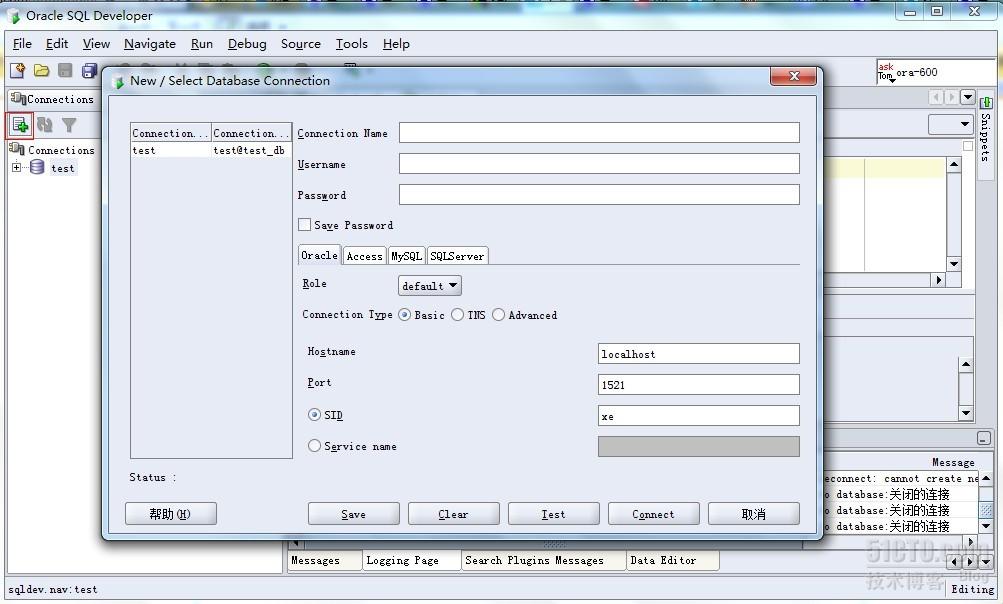Click the Save toolbar icon
1003x604 pixels.
coord(65,70)
